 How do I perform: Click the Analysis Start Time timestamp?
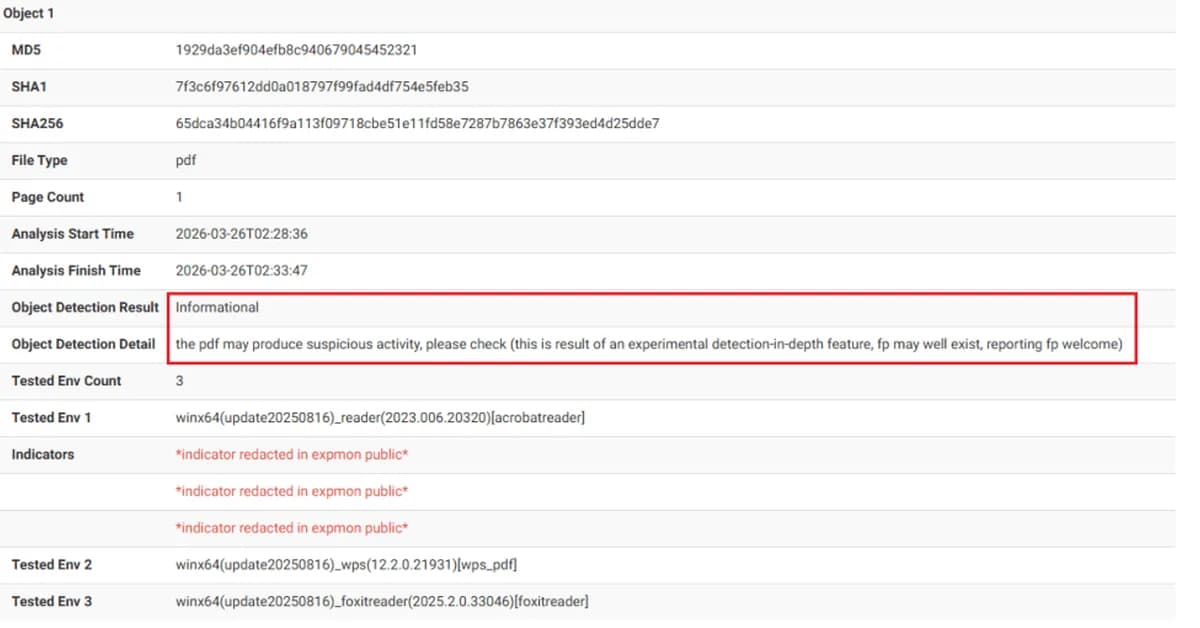(242, 234)
